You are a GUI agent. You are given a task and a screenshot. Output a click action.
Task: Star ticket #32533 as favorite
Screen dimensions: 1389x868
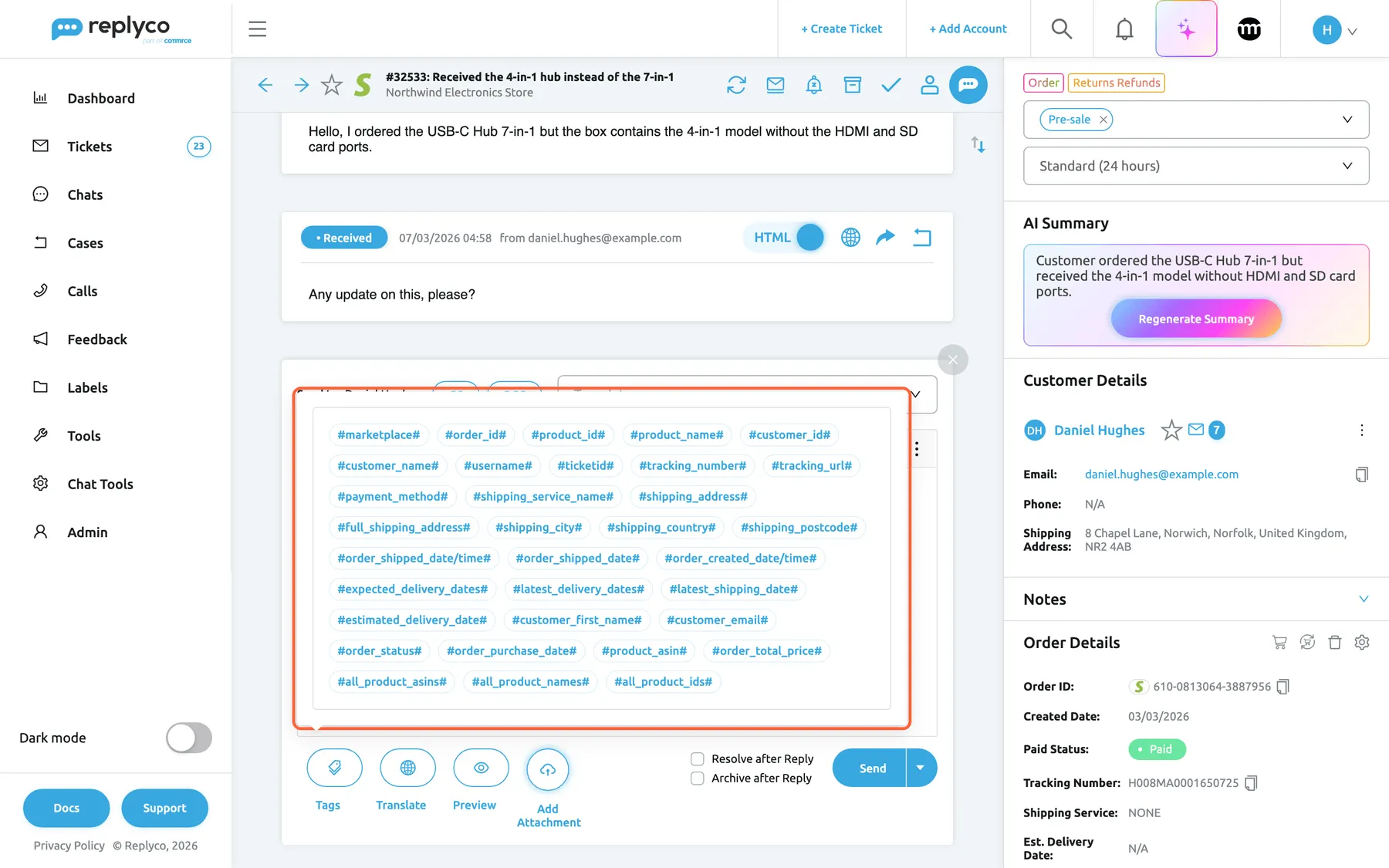click(332, 85)
